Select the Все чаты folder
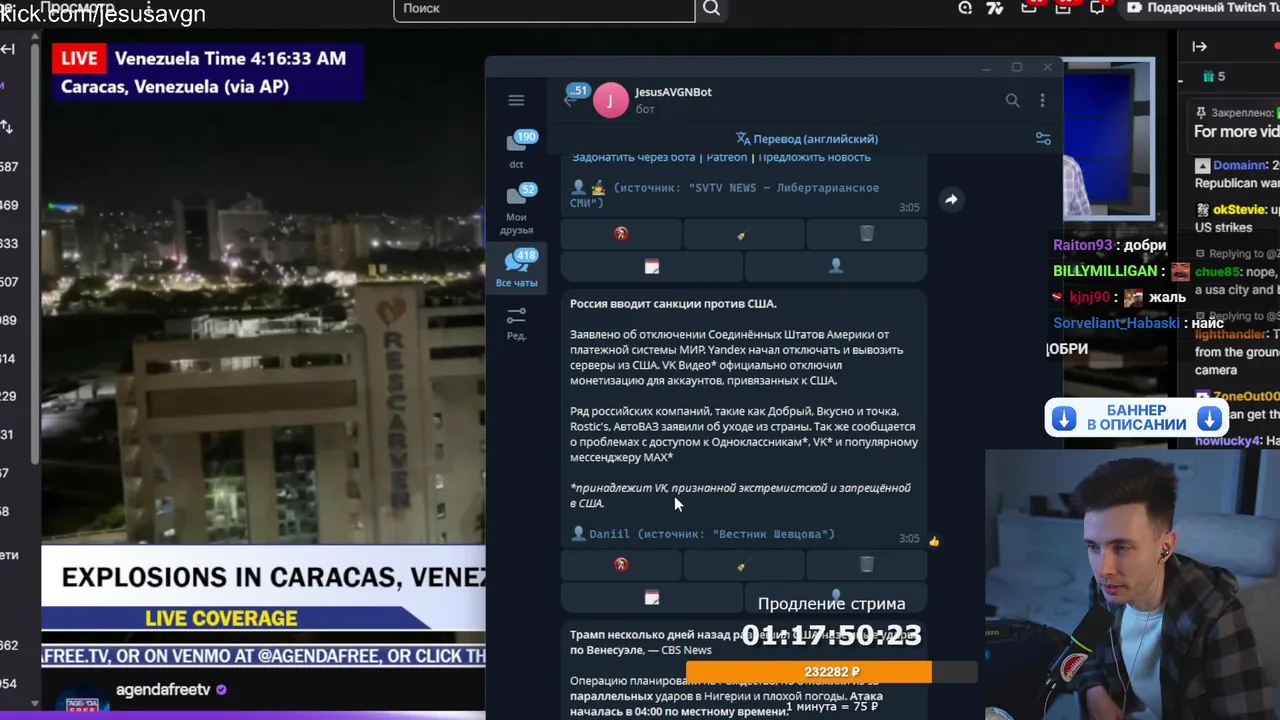This screenshot has height=720, width=1280. pyautogui.click(x=516, y=269)
